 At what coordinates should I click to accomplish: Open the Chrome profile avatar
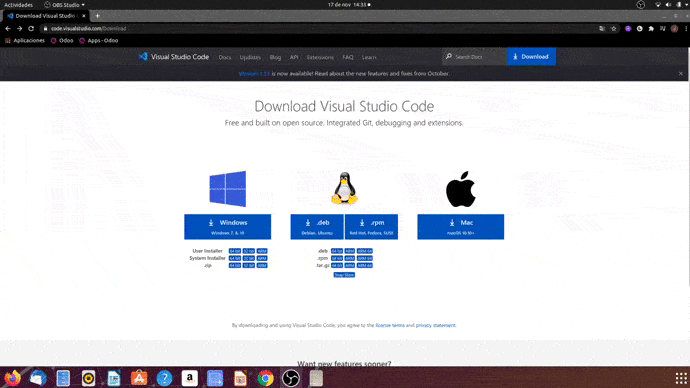pyautogui.click(x=674, y=29)
